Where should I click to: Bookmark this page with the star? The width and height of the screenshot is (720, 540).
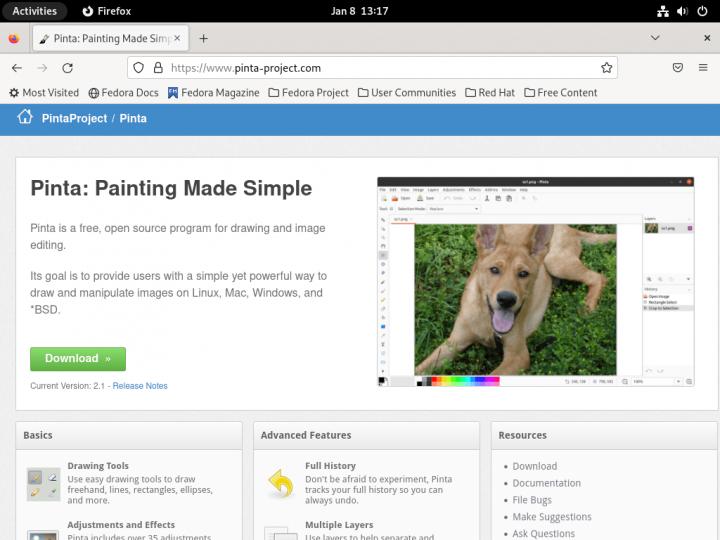click(x=607, y=68)
